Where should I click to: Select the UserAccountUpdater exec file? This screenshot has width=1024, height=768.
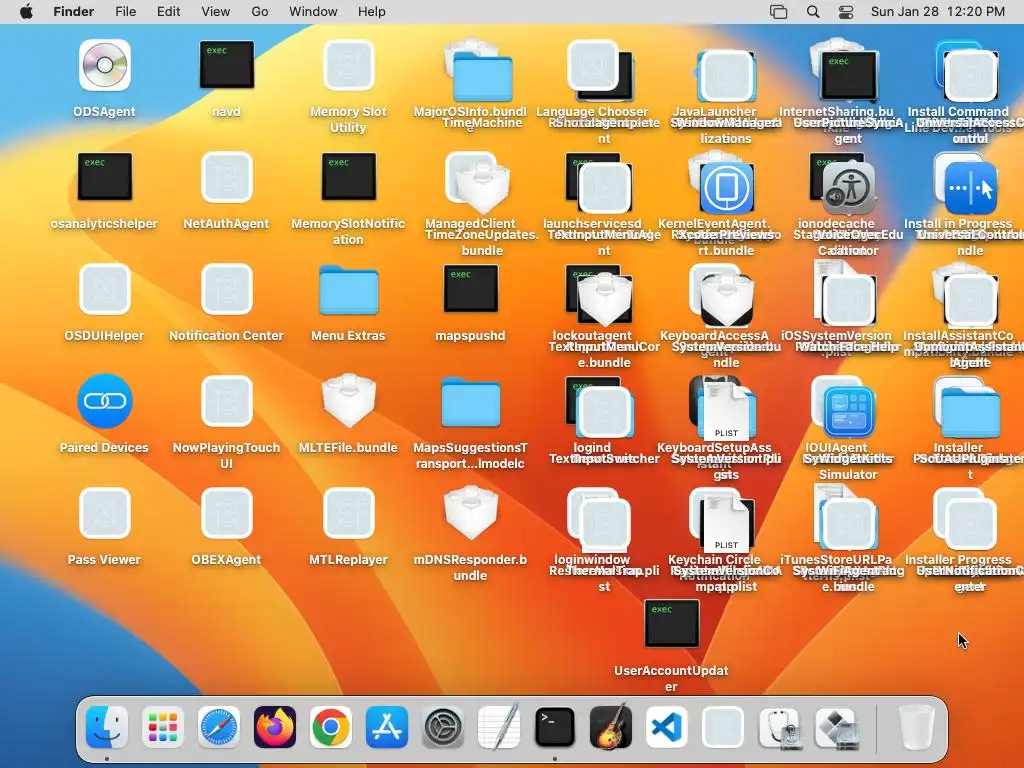point(671,624)
